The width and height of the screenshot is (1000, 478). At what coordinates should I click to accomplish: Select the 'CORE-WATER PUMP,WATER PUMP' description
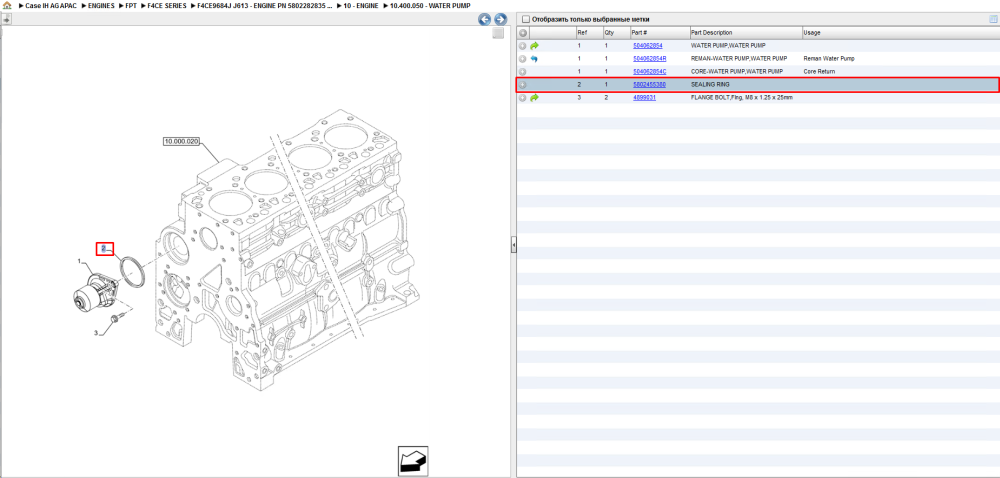(737, 72)
